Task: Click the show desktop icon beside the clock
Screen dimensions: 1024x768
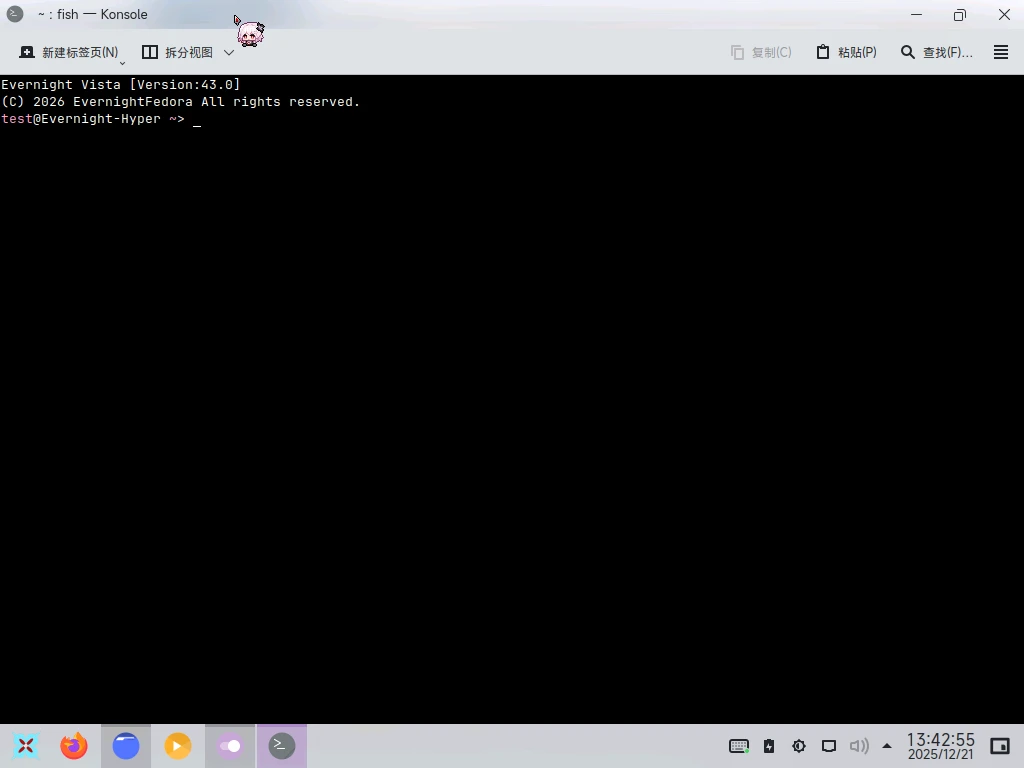Action: tap(1000, 746)
